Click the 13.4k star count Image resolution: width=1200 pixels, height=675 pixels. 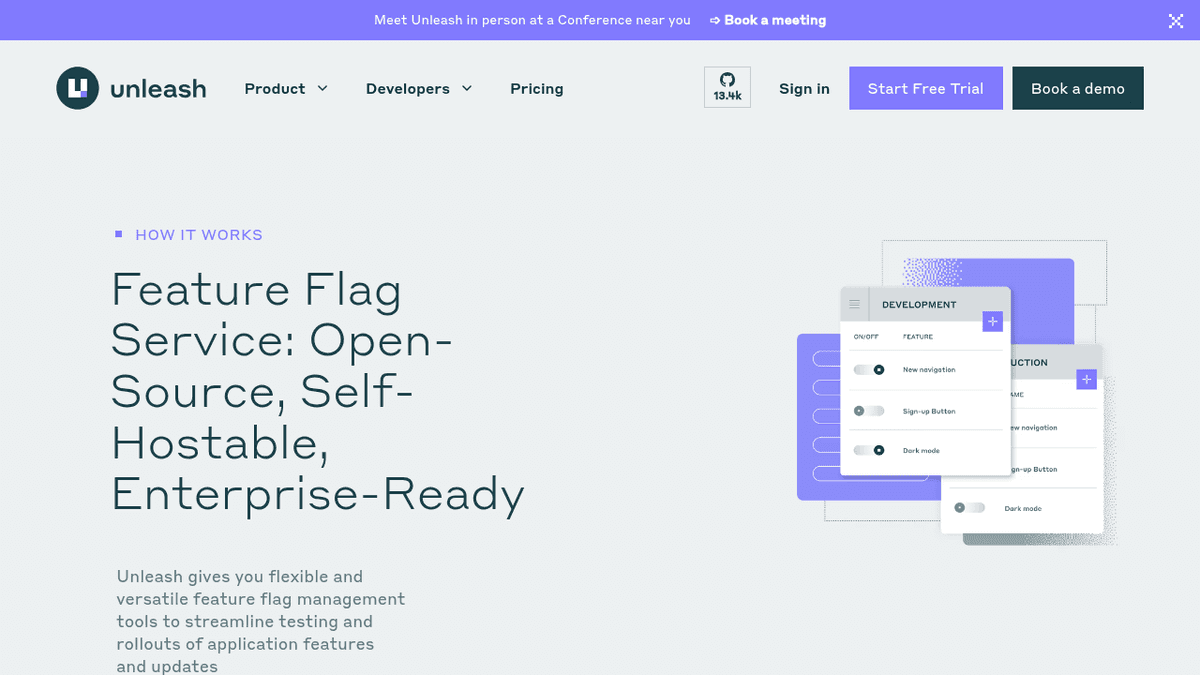727,97
